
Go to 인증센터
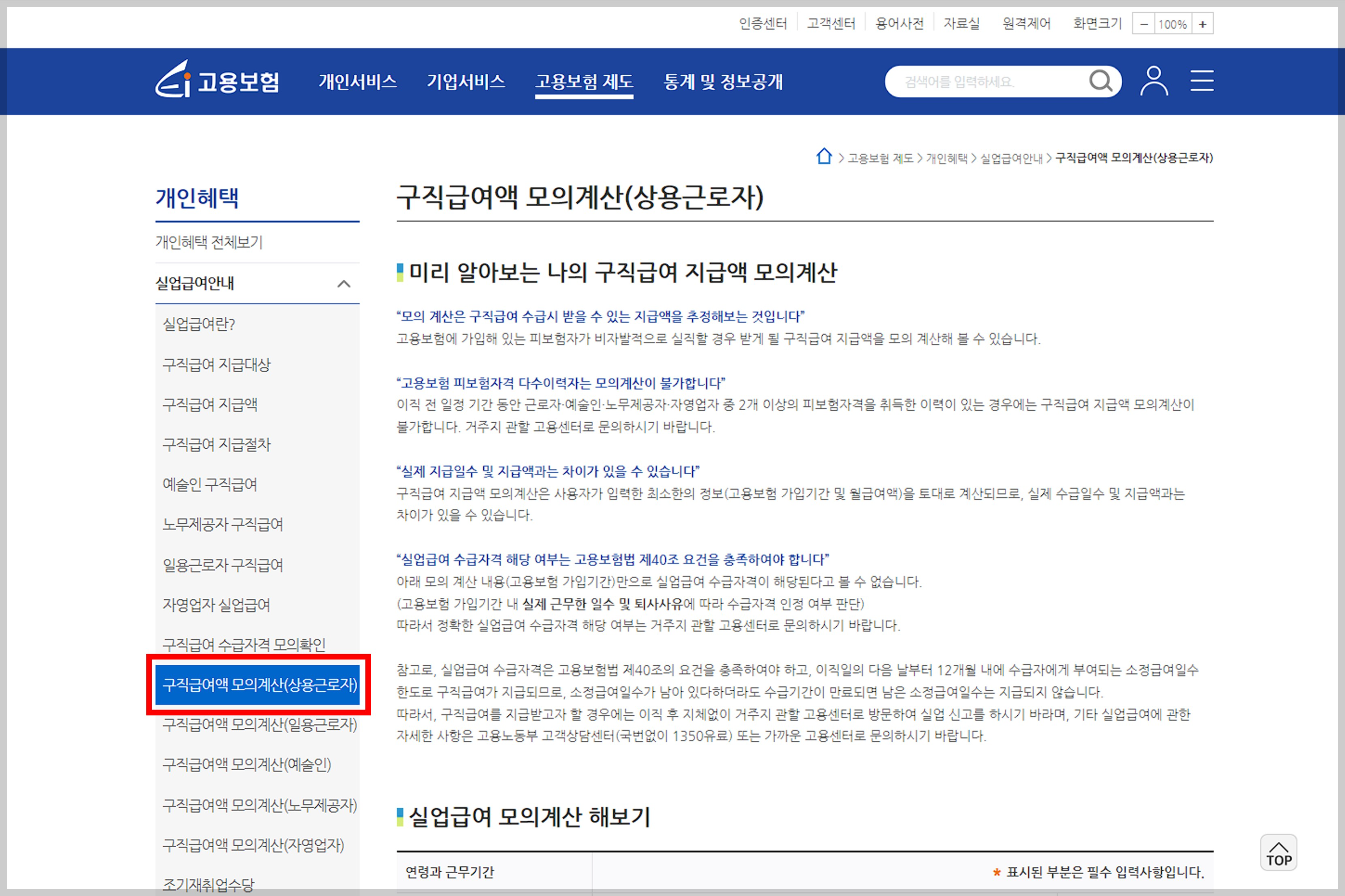(763, 23)
